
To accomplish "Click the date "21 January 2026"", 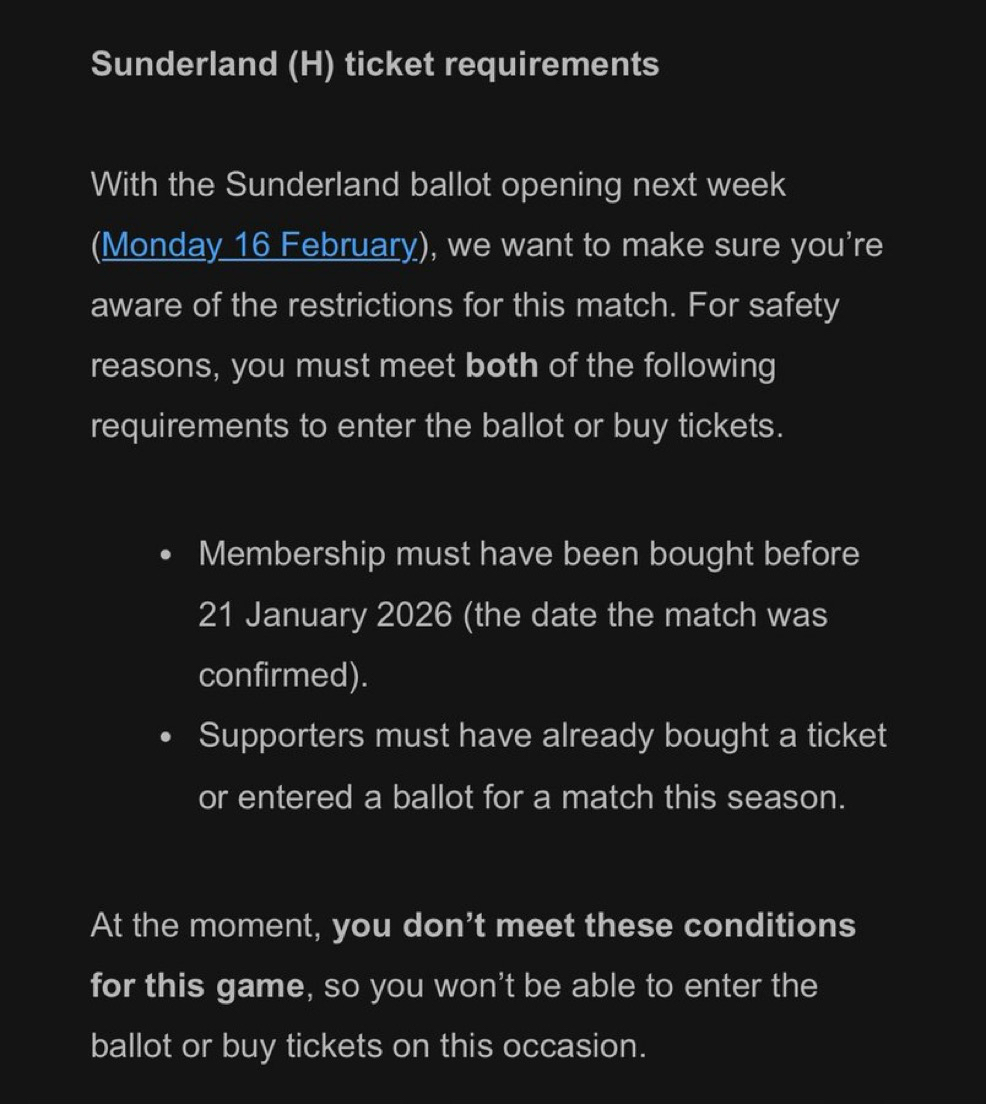I will [x=325, y=615].
